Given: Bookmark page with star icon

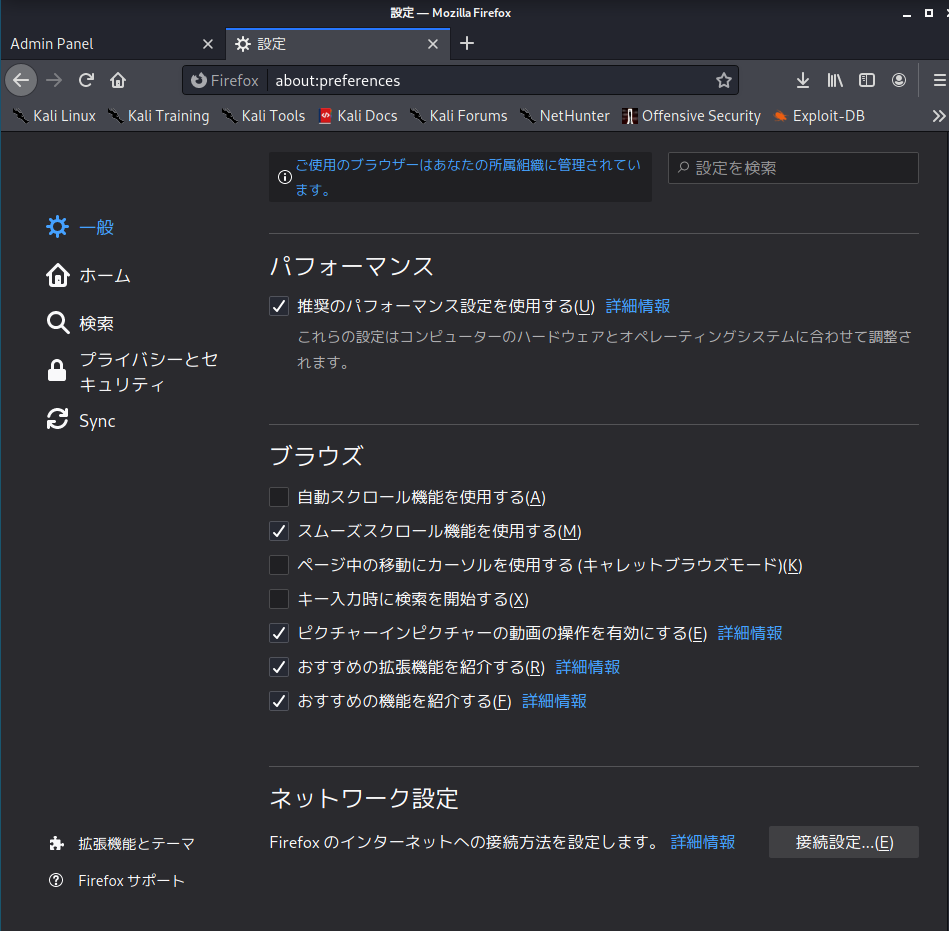Looking at the screenshot, I should pos(724,80).
